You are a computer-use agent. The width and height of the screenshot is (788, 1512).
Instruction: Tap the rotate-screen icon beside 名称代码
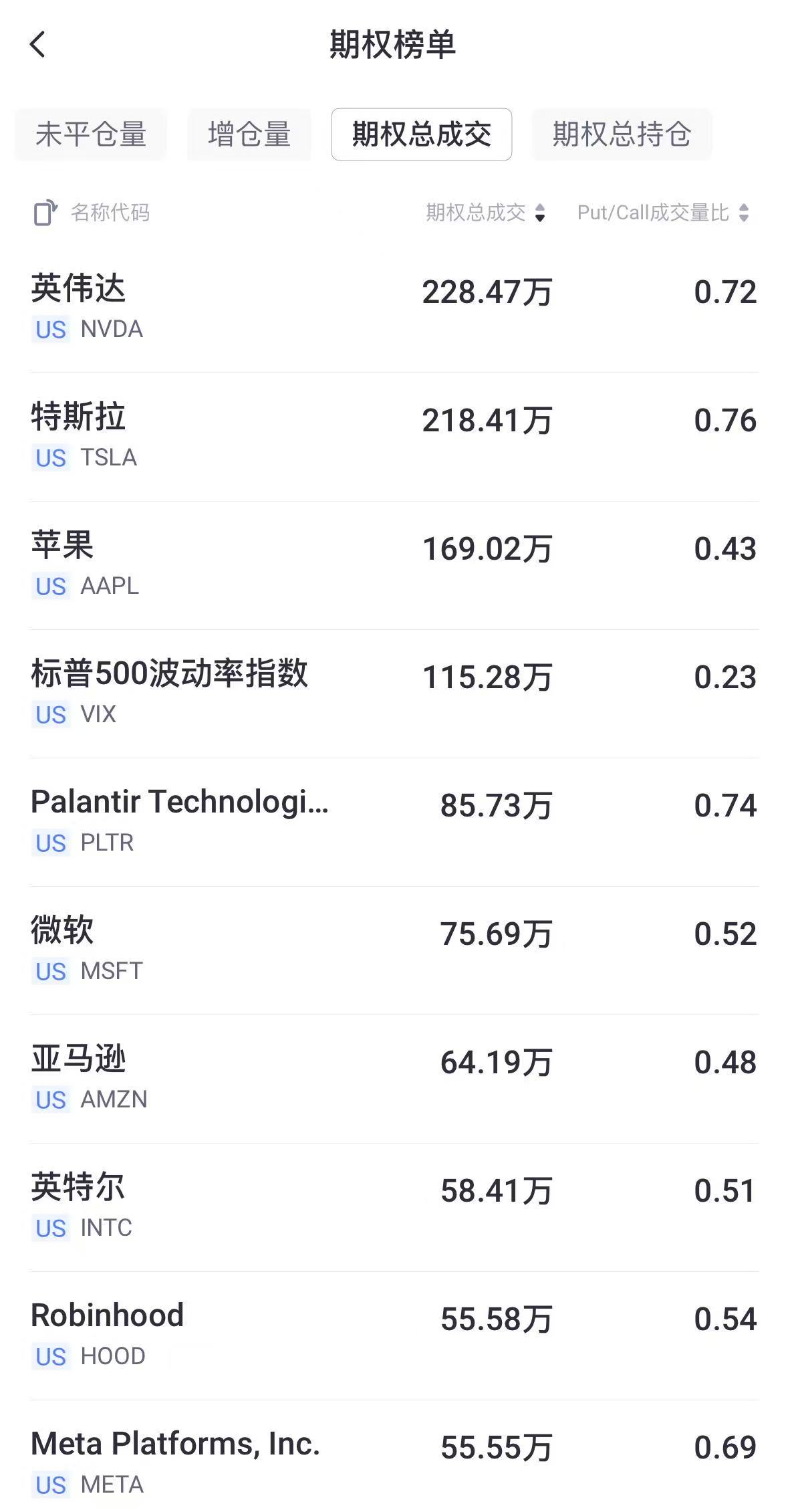(x=45, y=213)
